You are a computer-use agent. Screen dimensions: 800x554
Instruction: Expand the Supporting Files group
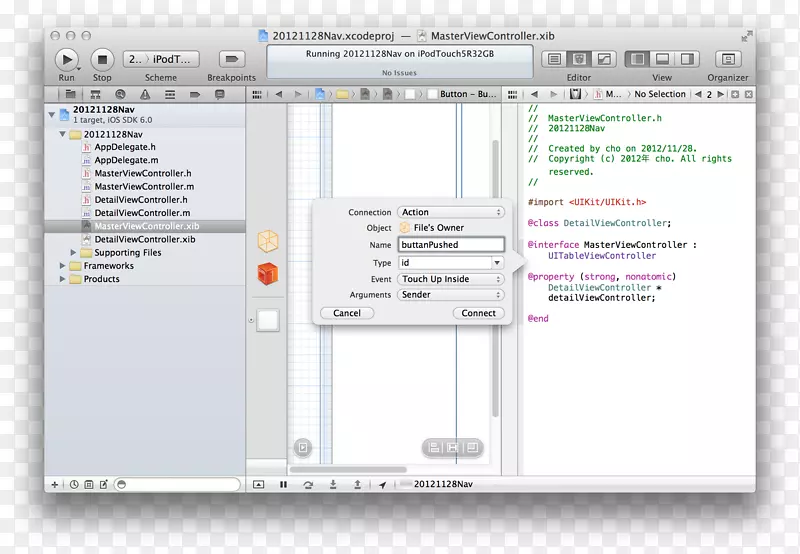pos(73,253)
